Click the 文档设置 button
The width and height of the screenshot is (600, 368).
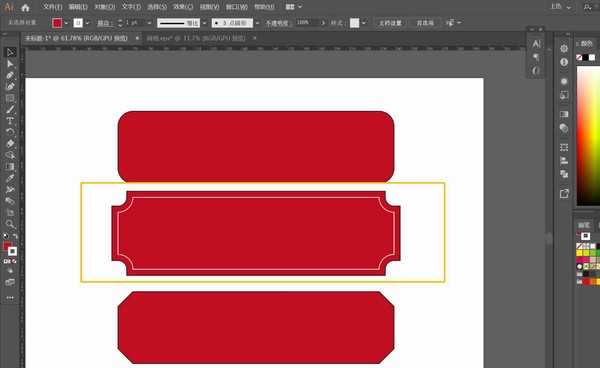390,23
